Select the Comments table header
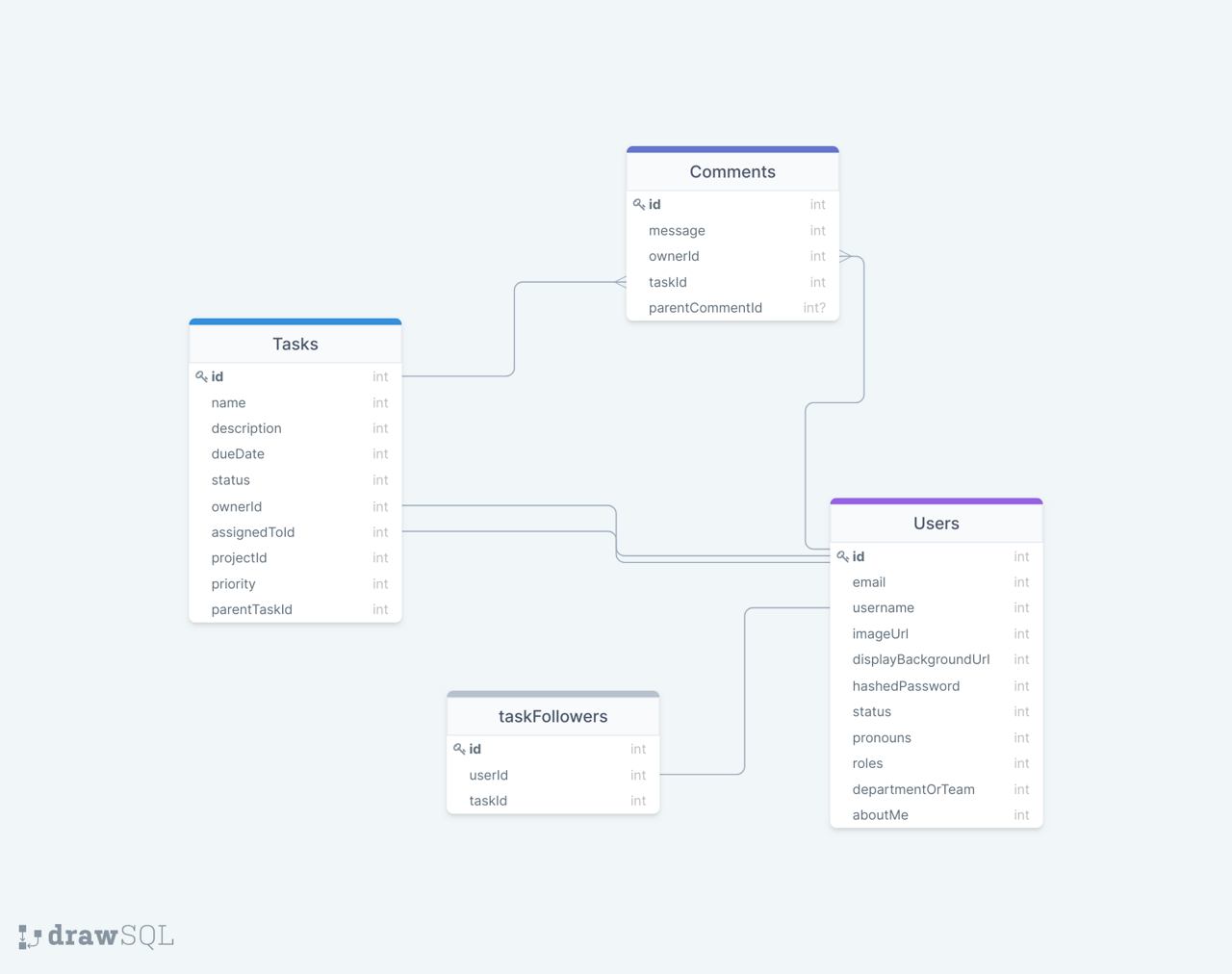This screenshot has height=974, width=1232. tap(732, 172)
